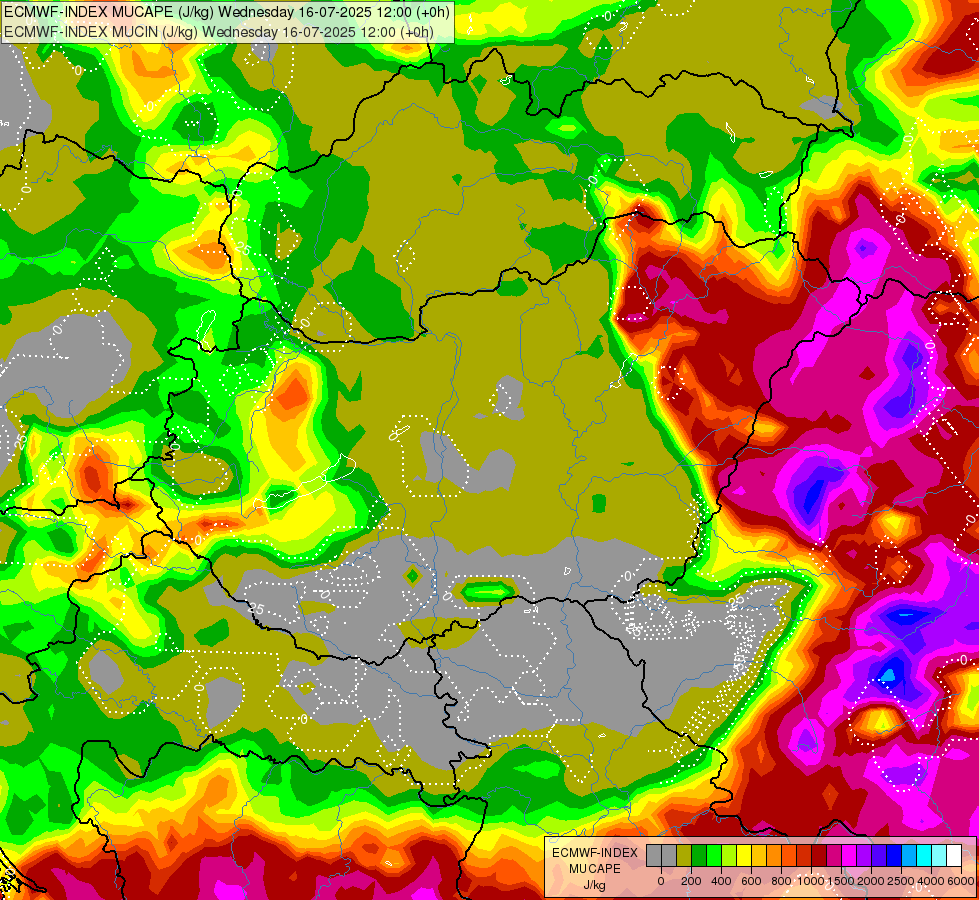Select the bright magenta legend swatch
This screenshot has height=900, width=979.
(850, 856)
